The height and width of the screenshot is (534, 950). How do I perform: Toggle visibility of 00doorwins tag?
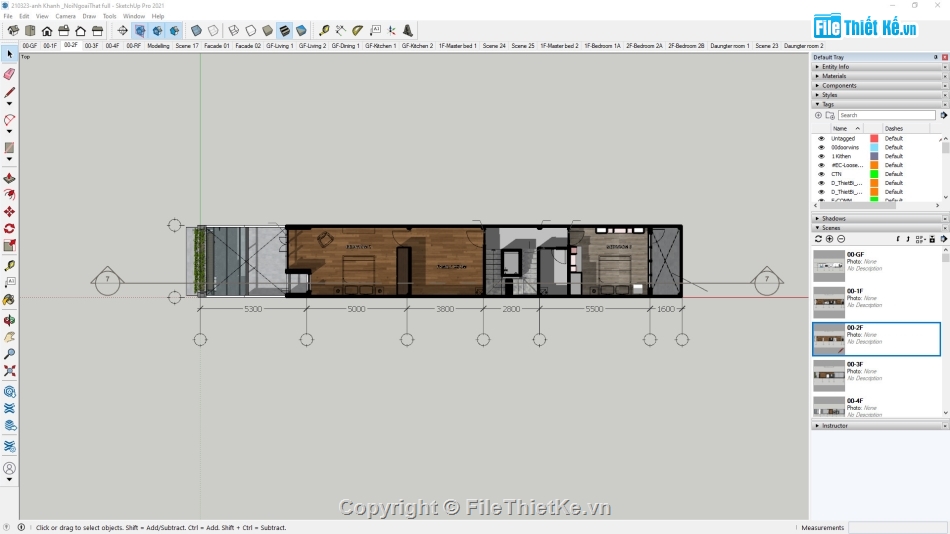[x=822, y=147]
